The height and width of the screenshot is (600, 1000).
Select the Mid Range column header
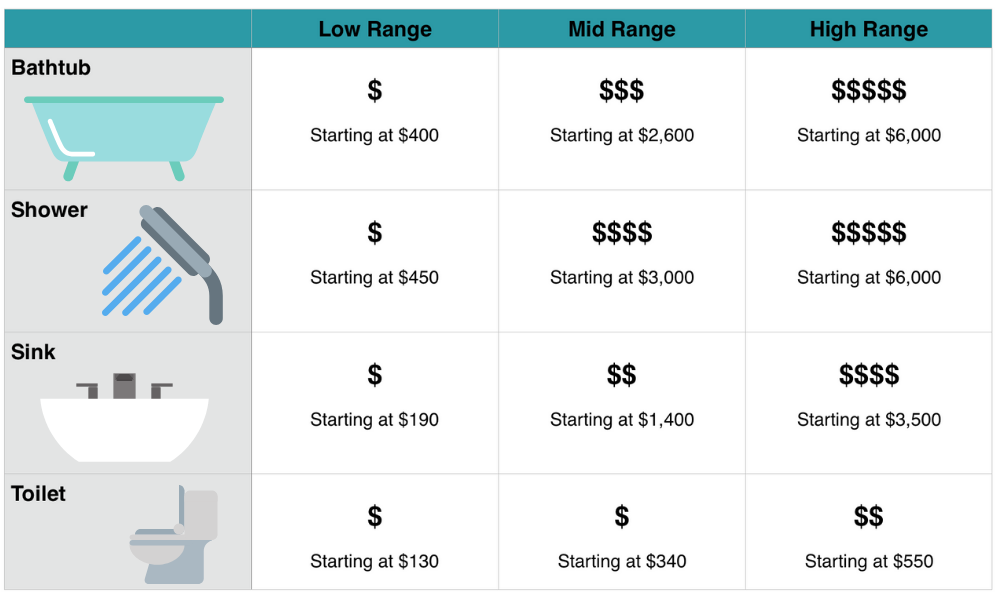pyautogui.click(x=622, y=29)
